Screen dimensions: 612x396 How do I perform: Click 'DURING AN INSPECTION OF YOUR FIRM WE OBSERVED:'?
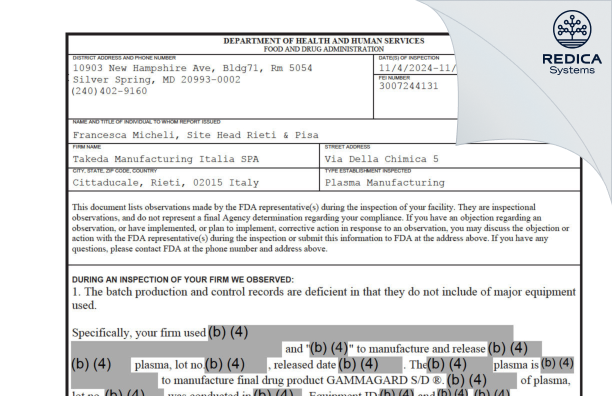point(183,280)
